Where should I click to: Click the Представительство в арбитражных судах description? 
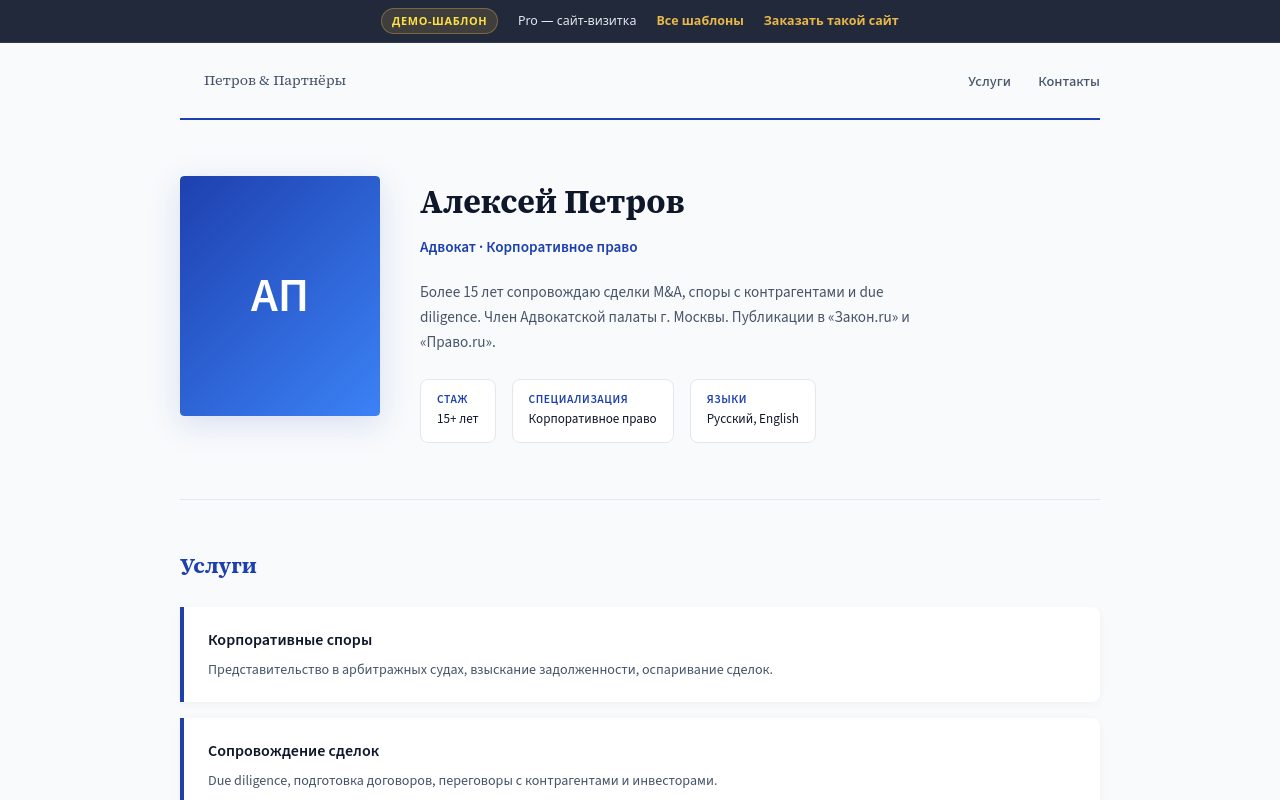[490, 670]
